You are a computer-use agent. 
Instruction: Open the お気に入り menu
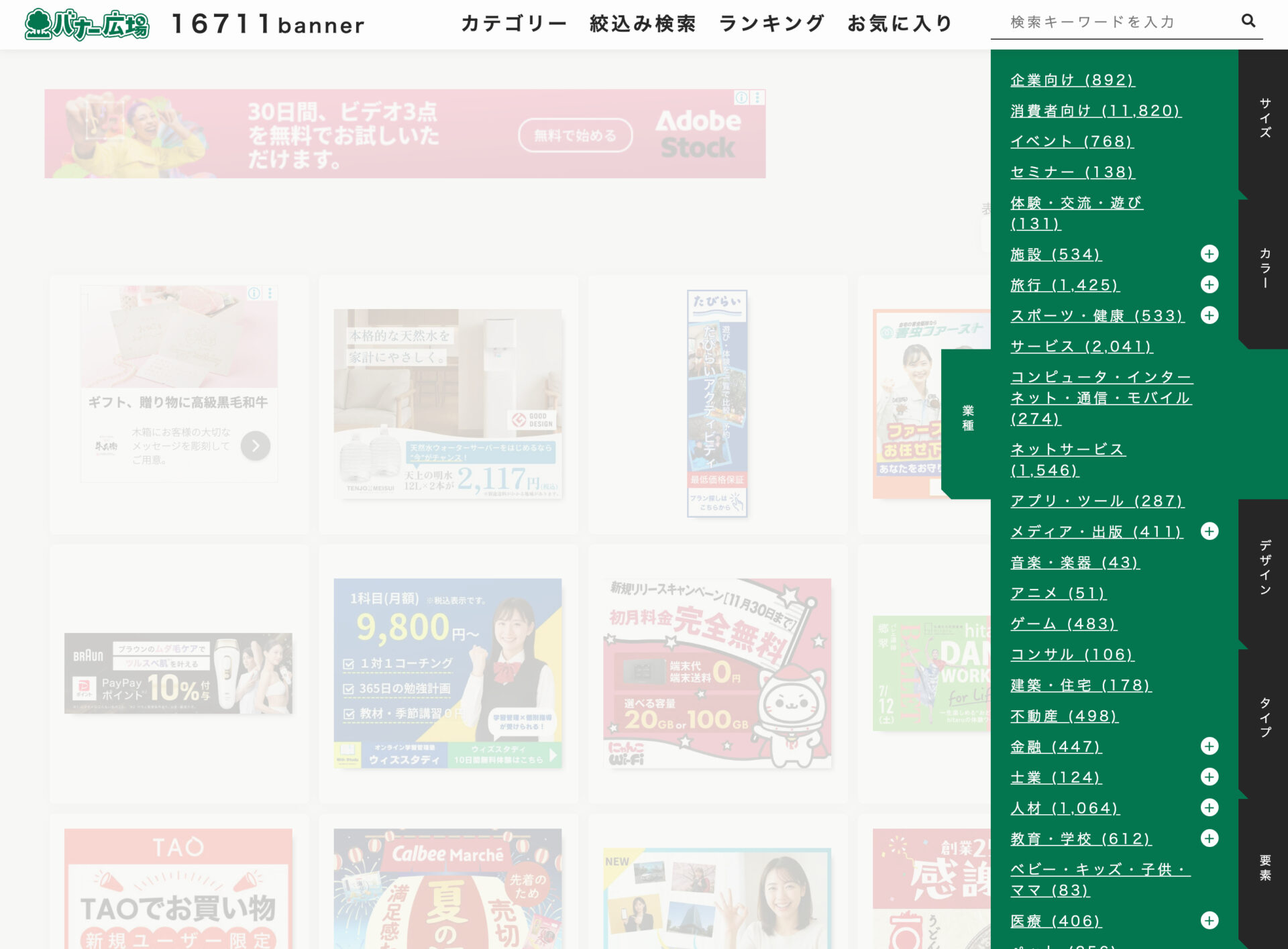[900, 23]
